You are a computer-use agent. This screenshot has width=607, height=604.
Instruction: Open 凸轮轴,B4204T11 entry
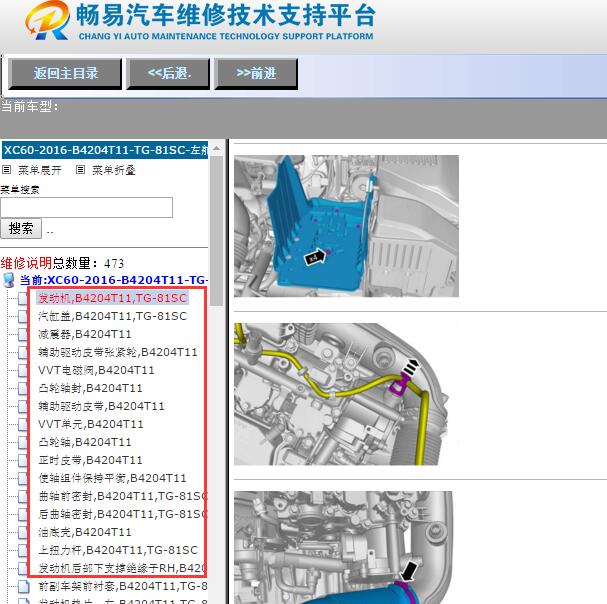coord(85,442)
